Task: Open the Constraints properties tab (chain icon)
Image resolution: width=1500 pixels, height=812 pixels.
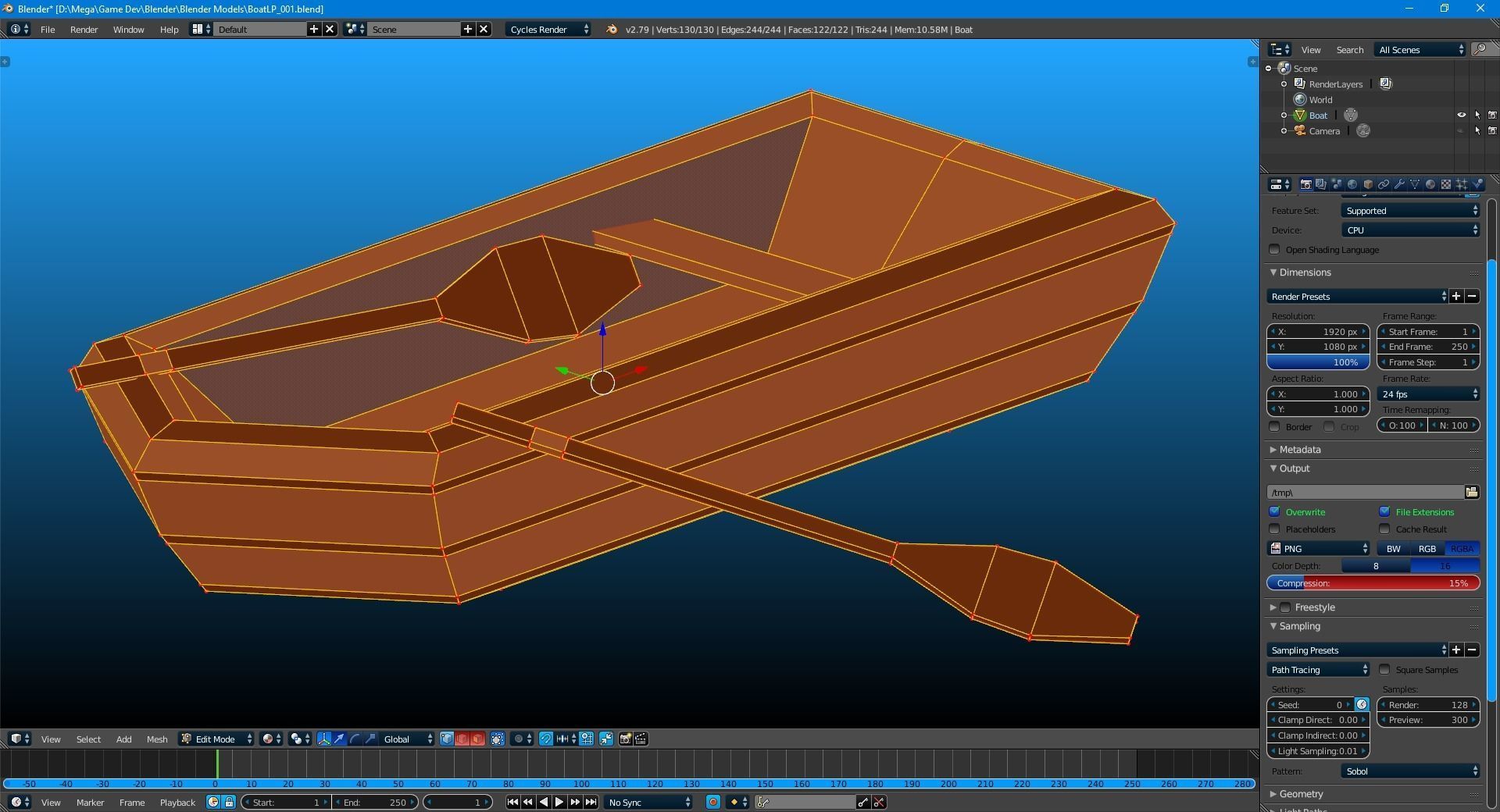Action: tap(1384, 184)
